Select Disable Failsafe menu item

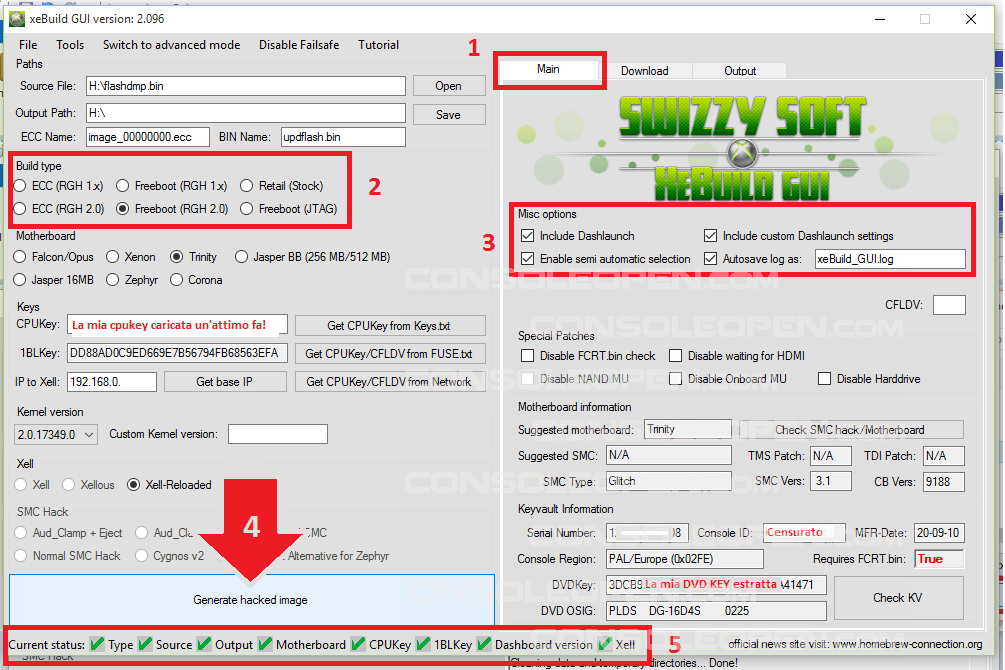[299, 45]
